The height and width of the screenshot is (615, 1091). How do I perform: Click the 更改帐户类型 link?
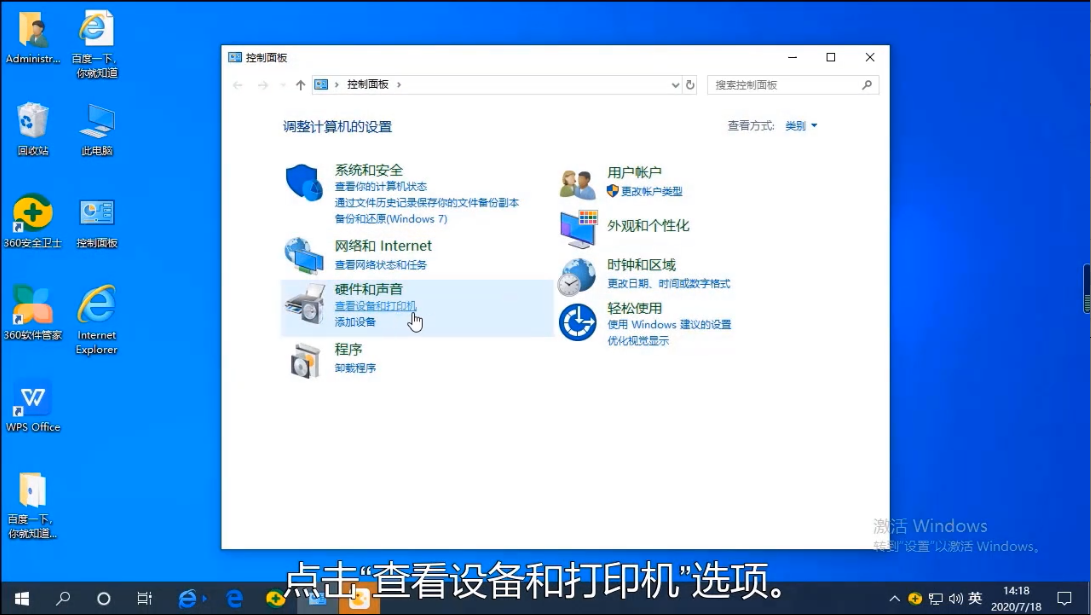pyautogui.click(x=651, y=191)
